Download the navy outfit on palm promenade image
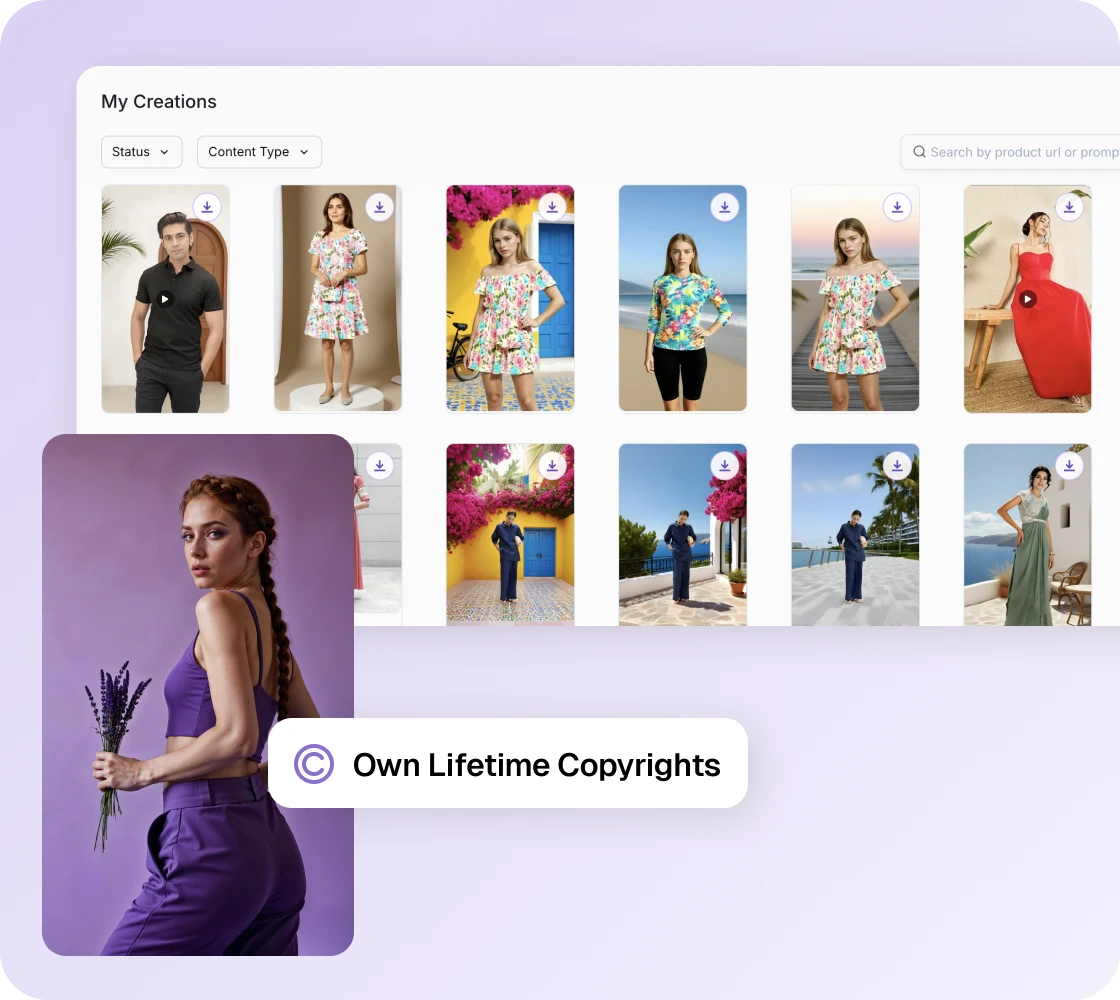This screenshot has height=1000, width=1120. pos(897,466)
